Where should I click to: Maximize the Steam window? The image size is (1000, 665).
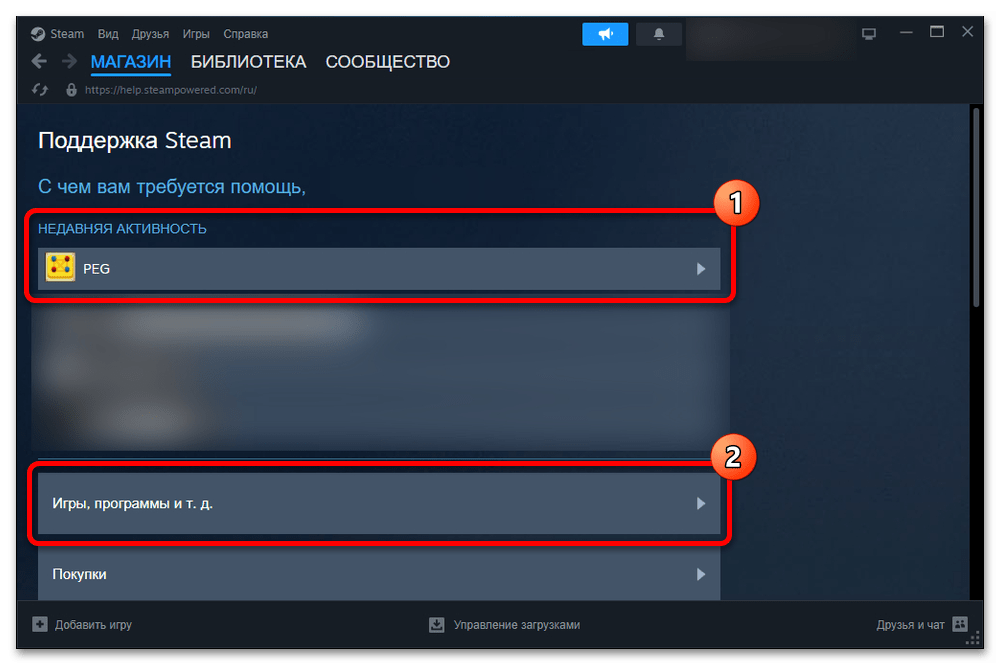click(x=936, y=32)
